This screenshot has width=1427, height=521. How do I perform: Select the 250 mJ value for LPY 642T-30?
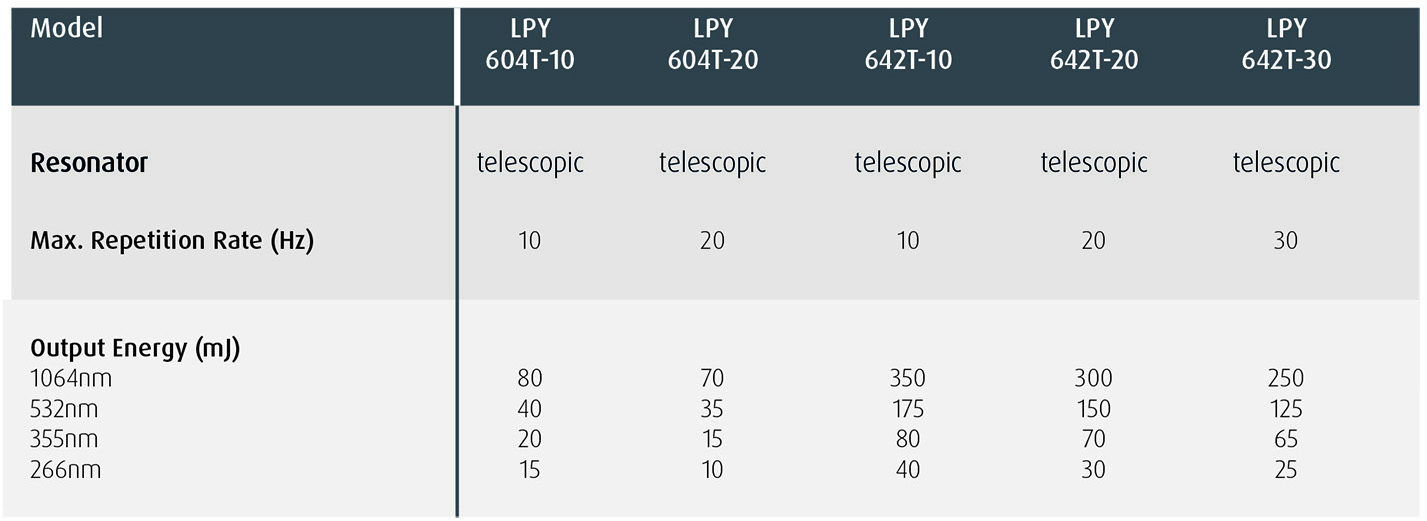click(x=1285, y=379)
